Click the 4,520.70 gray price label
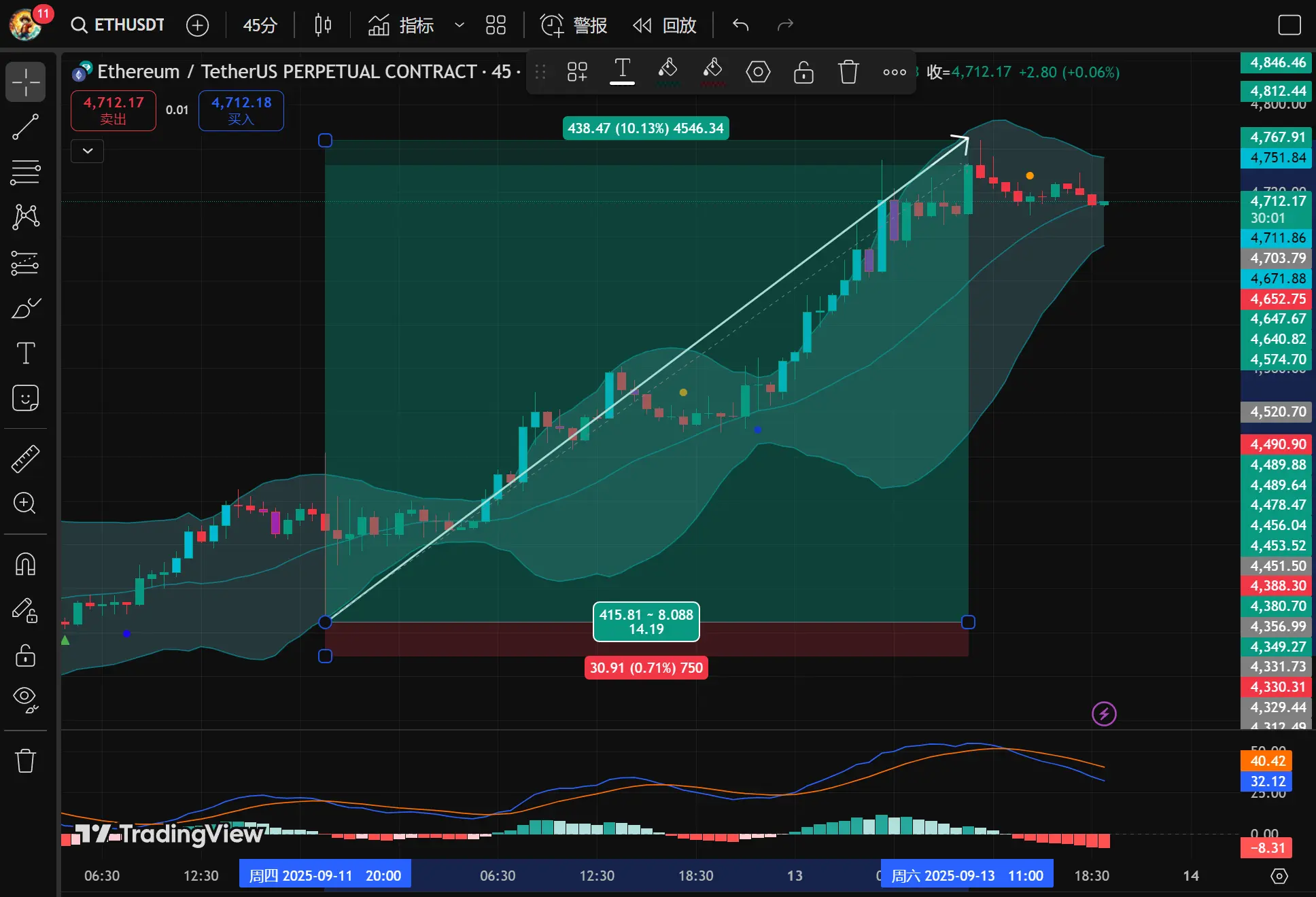1316x897 pixels. click(1276, 412)
